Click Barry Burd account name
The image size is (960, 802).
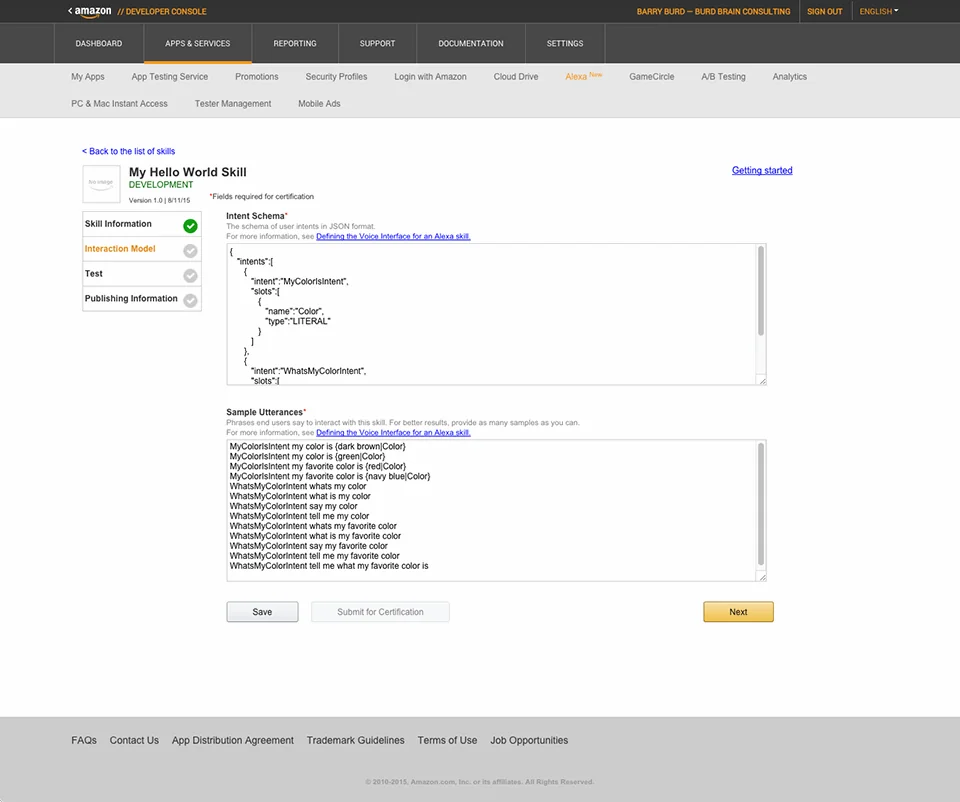point(713,11)
